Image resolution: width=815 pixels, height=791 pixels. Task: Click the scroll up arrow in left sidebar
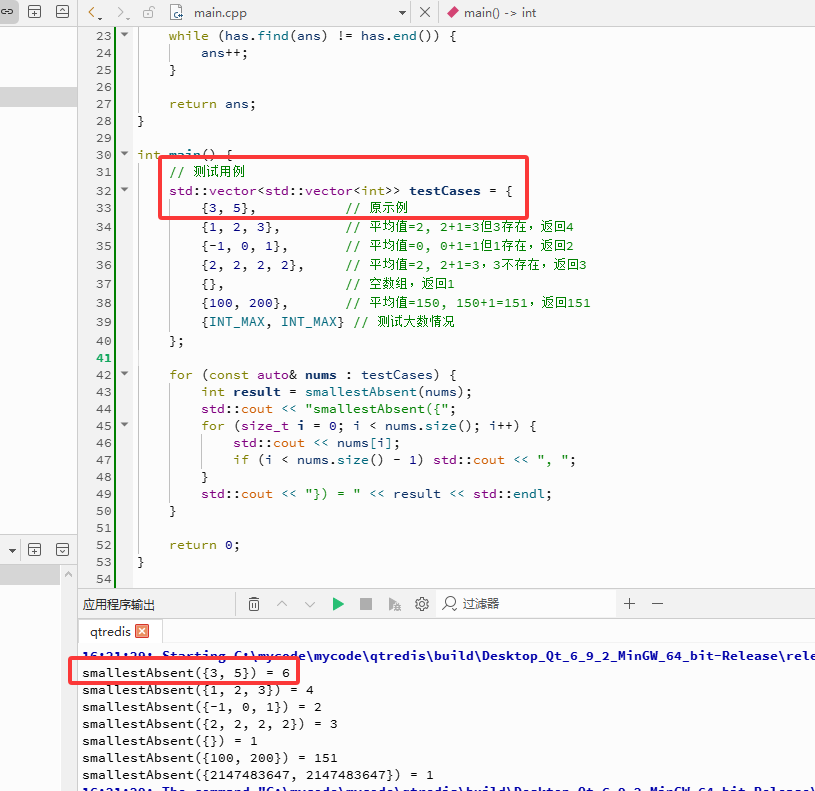[68, 574]
